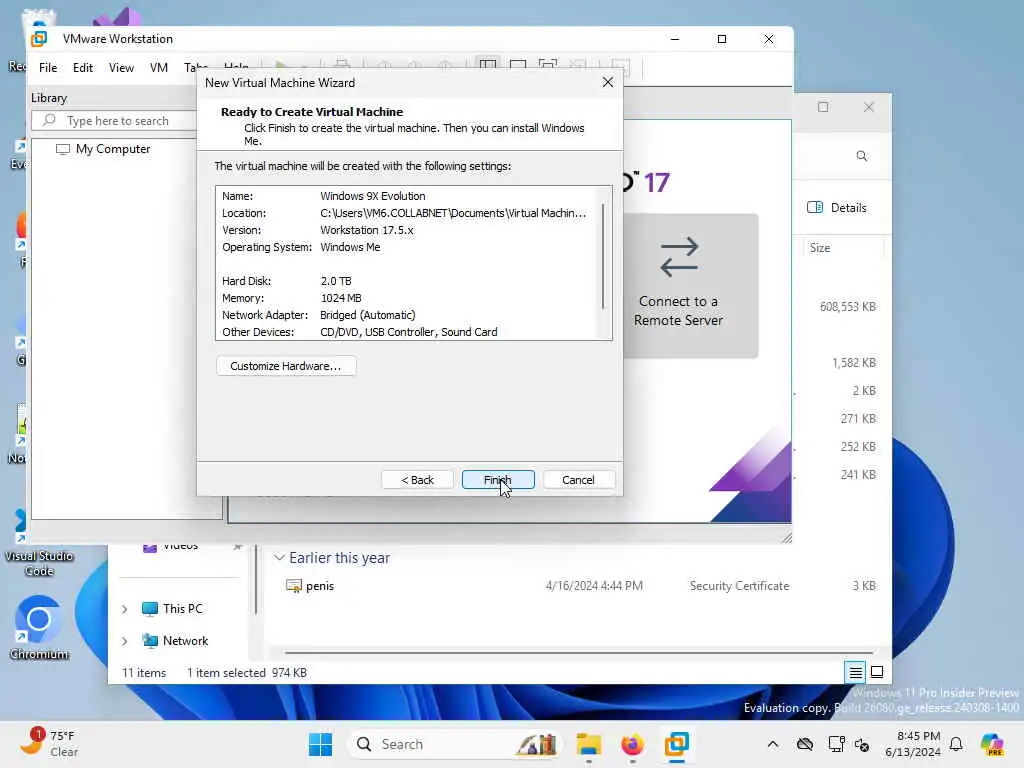Select My Computer in the Library tree
The image size is (1024, 768).
tap(112, 149)
